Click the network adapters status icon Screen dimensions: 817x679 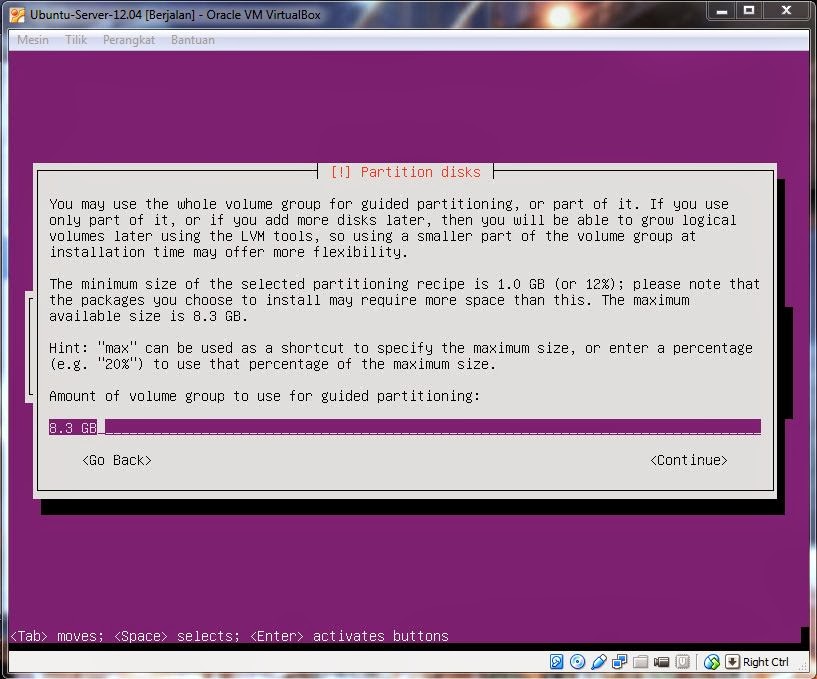pyautogui.click(x=620, y=662)
